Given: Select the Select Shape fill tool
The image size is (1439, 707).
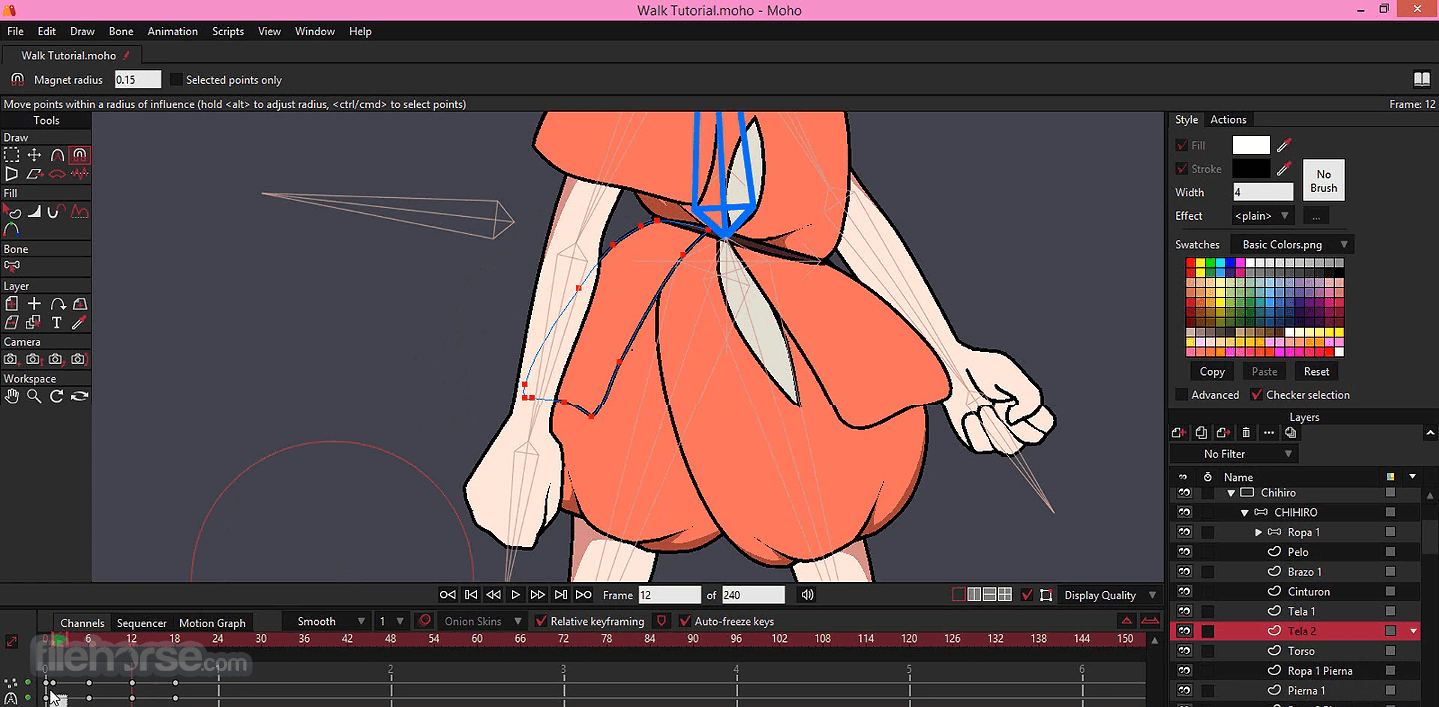Looking at the screenshot, I should coord(11,212).
